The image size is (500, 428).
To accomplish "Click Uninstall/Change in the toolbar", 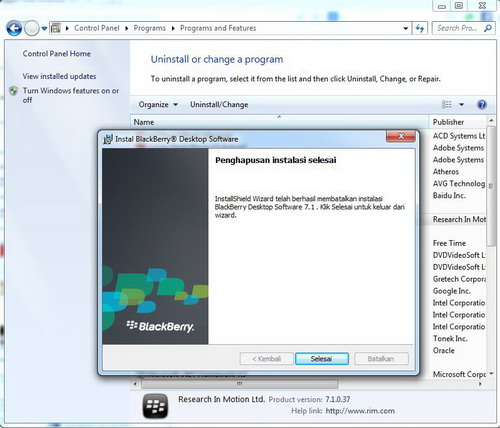I will 219,105.
